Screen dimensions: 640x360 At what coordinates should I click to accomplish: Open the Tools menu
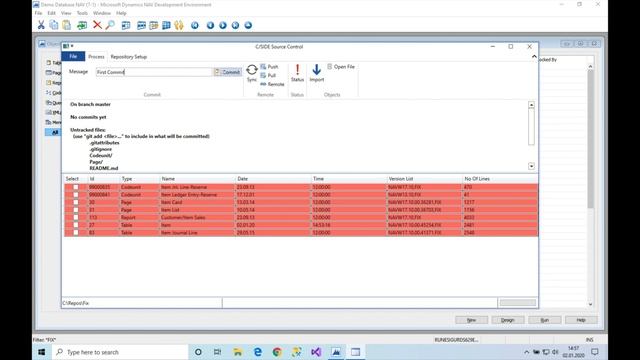[x=82, y=13]
